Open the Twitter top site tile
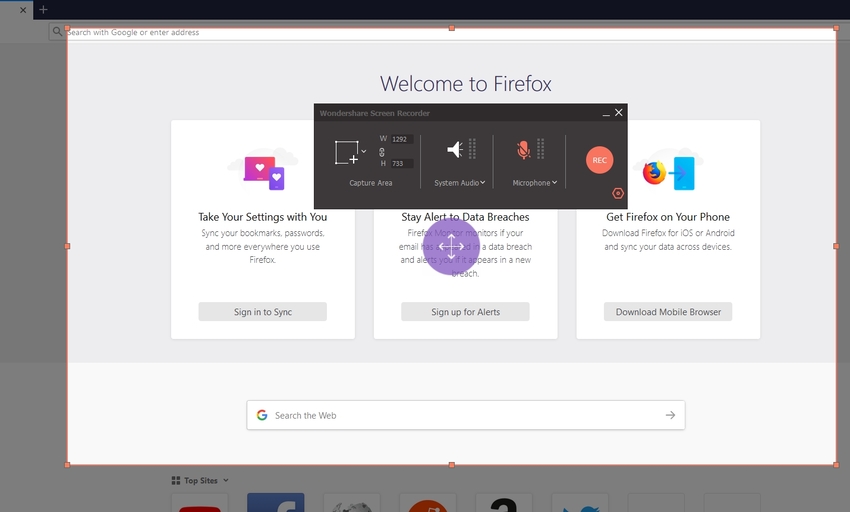Image resolution: width=850 pixels, height=512 pixels. click(580, 503)
